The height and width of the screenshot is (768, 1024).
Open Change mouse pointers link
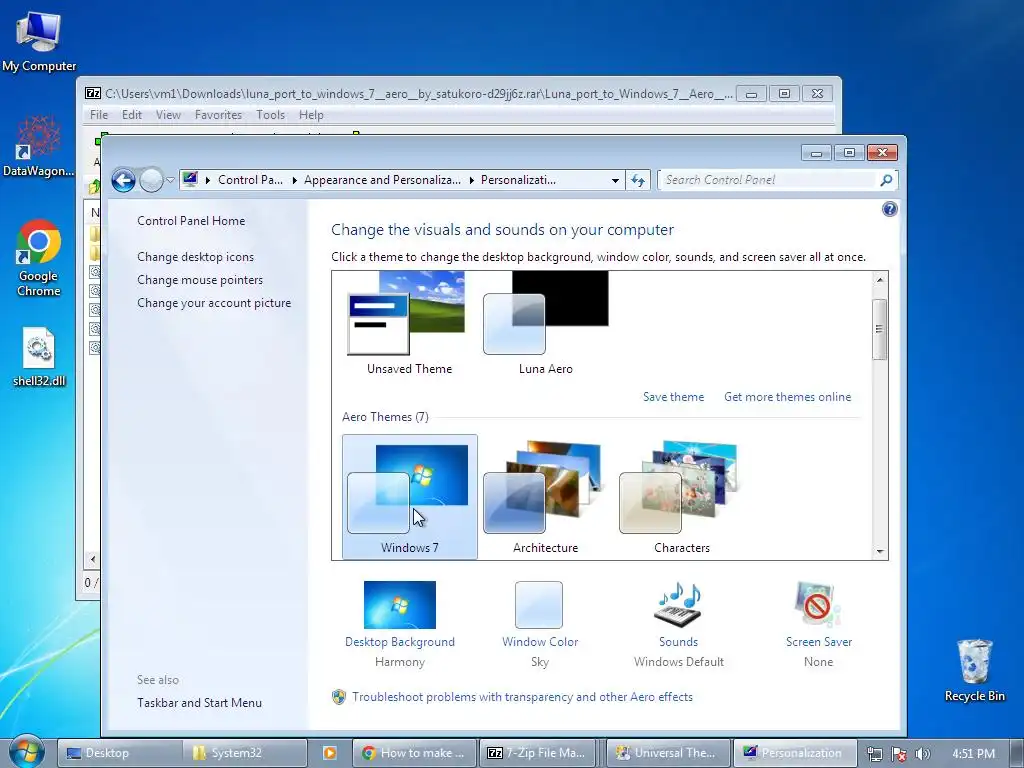tap(200, 280)
